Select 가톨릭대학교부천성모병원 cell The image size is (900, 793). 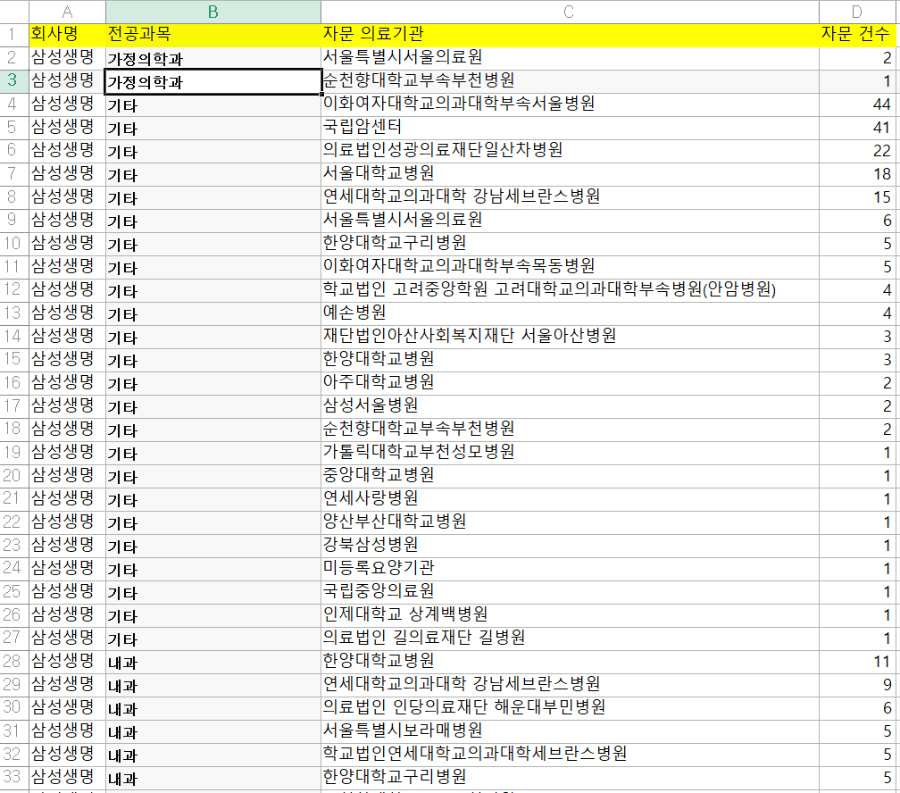[569, 453]
